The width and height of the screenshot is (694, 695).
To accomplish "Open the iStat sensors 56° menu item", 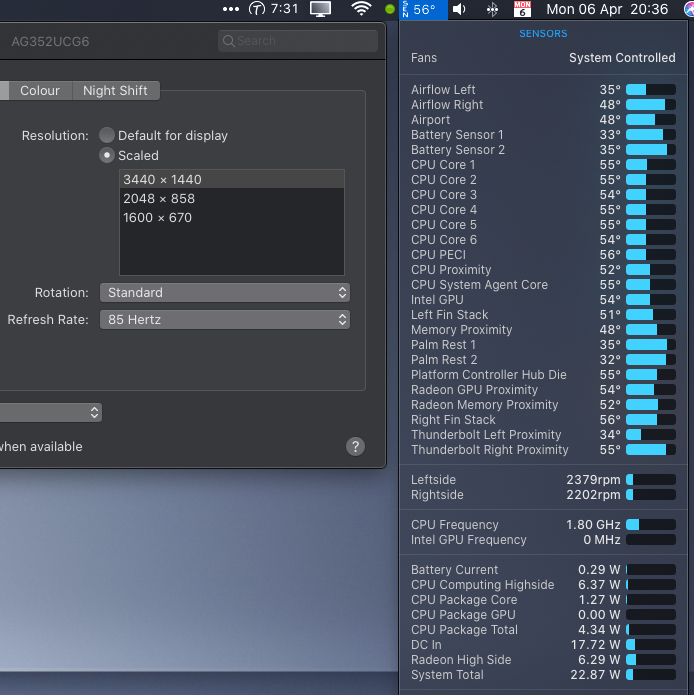I will tap(423, 9).
